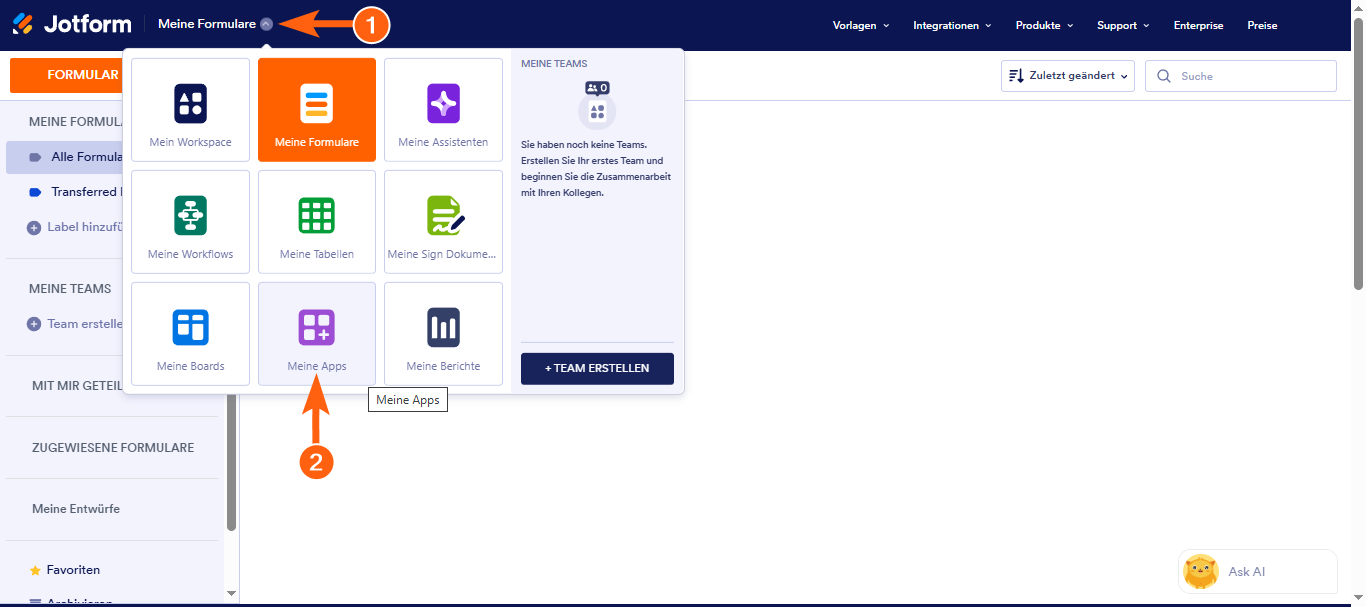Click the star icon beside Favoriten
Viewport: 1366px width, 607px height.
point(35,570)
